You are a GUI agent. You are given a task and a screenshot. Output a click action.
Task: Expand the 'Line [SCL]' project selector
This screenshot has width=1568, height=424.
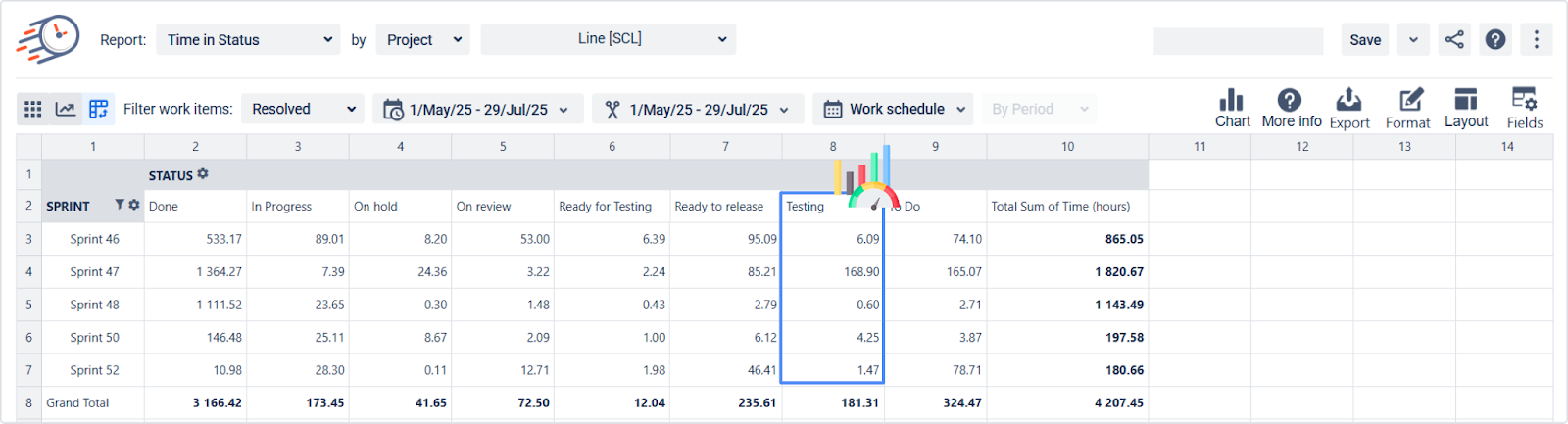point(609,39)
